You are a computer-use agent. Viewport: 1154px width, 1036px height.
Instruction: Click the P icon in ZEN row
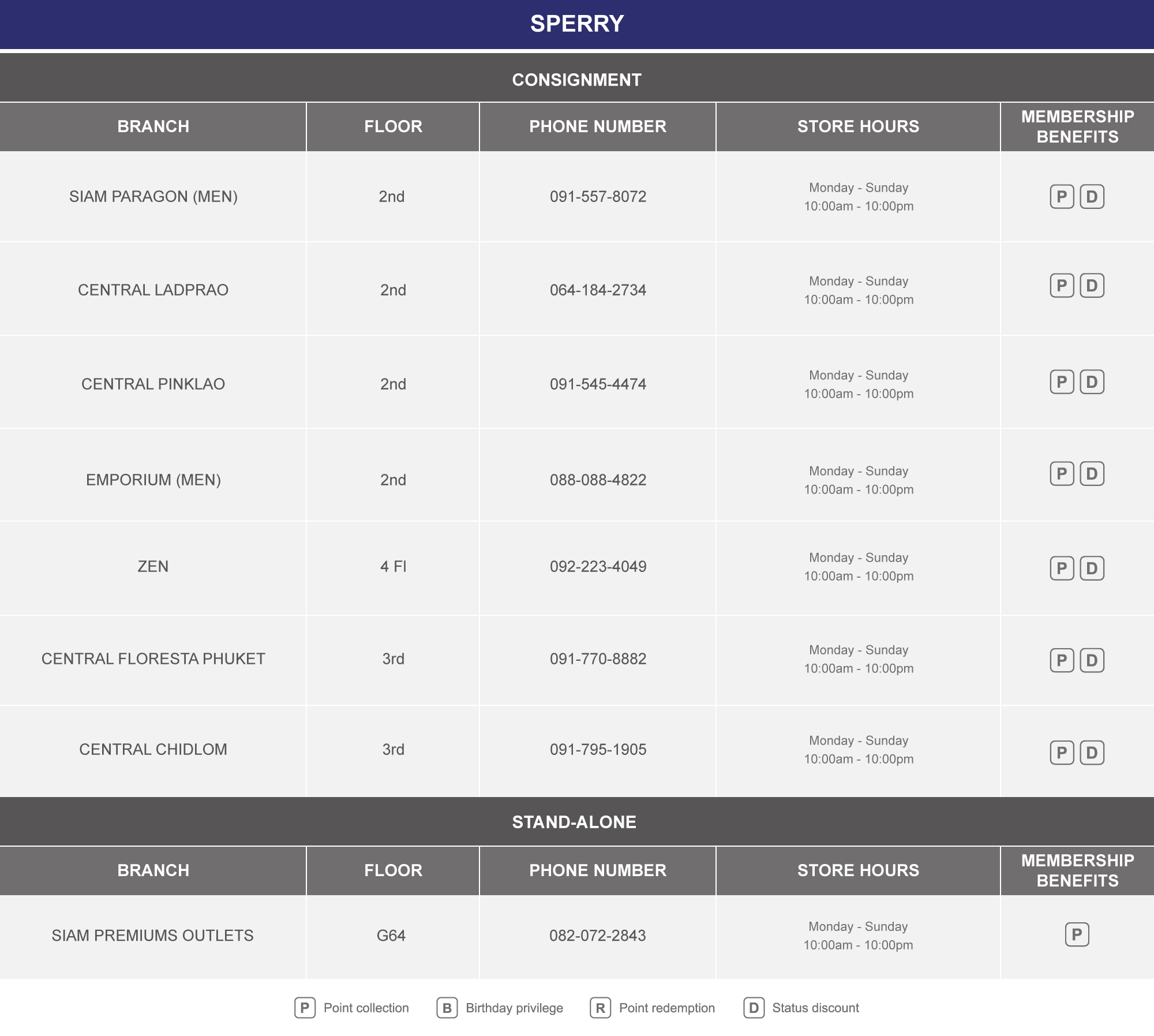tap(1062, 569)
